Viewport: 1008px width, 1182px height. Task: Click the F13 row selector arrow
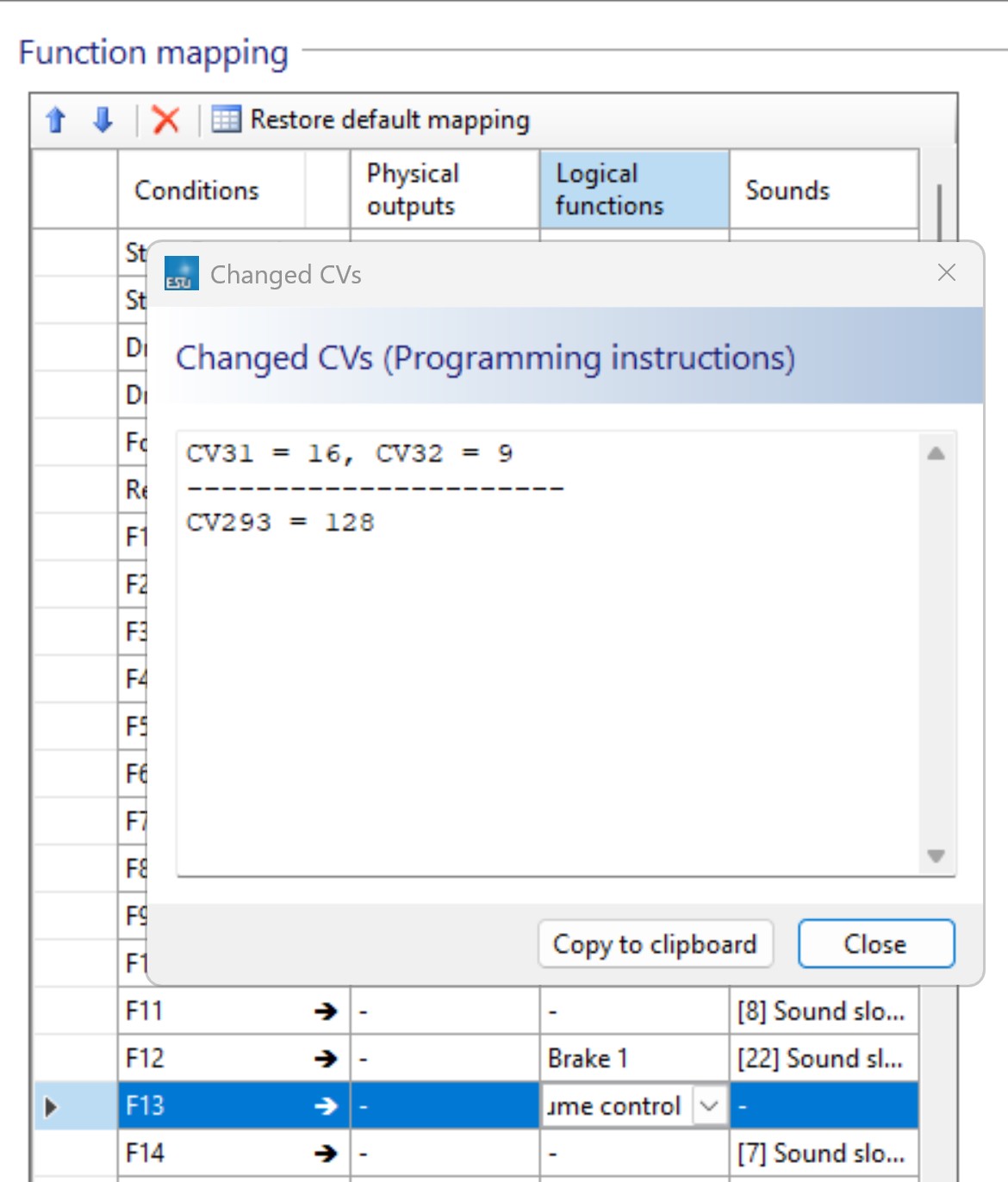pos(52,1106)
